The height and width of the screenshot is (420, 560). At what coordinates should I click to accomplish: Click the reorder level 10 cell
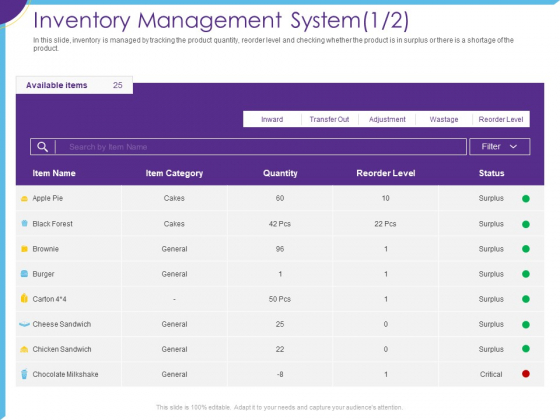[x=386, y=198]
